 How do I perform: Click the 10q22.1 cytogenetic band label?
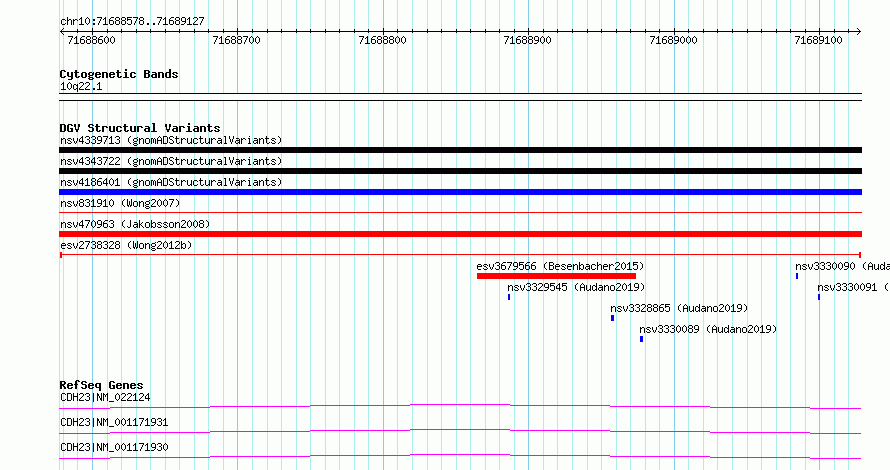(x=81, y=86)
